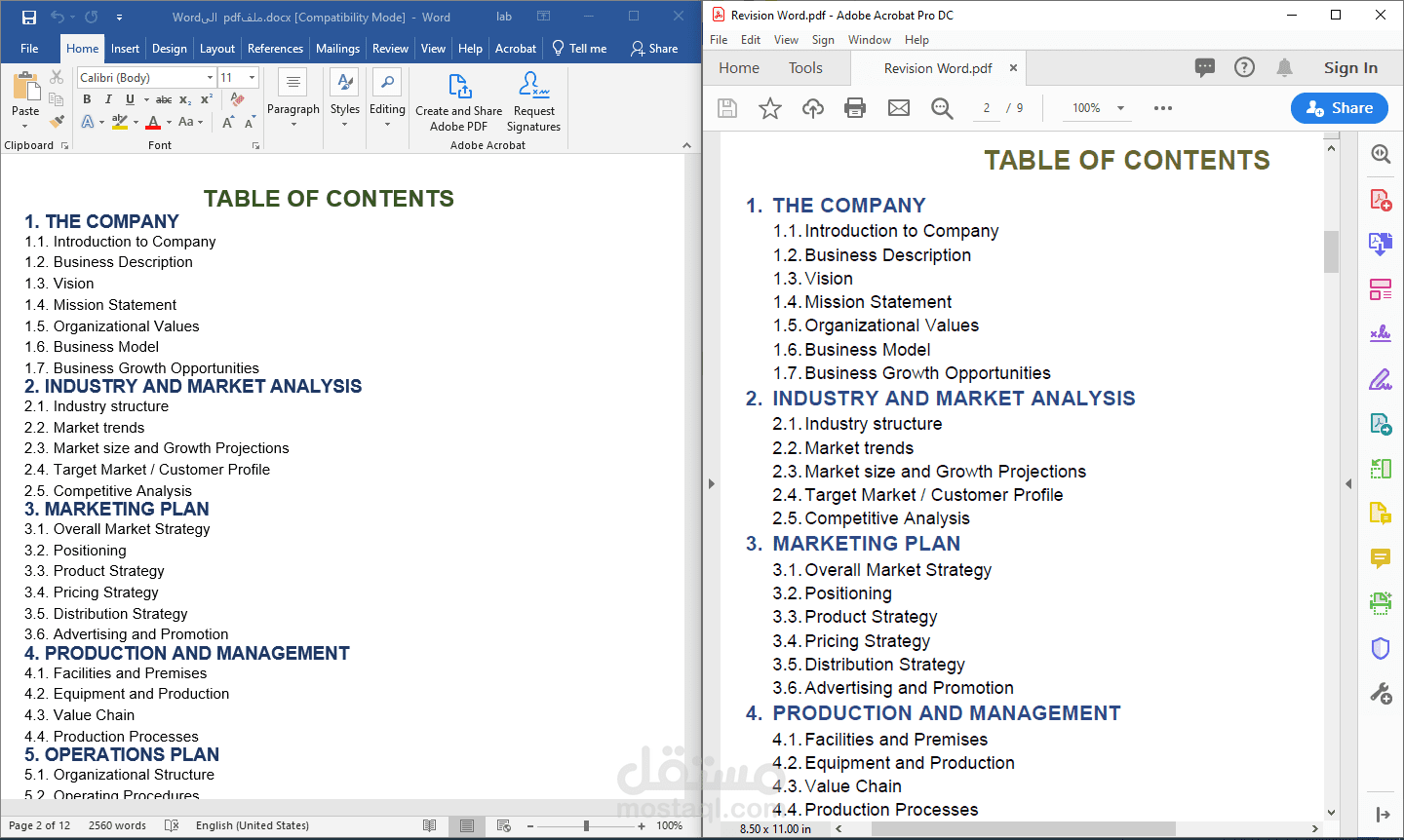
Task: Click the Copy icon in Word clipboard group
Action: click(x=57, y=99)
